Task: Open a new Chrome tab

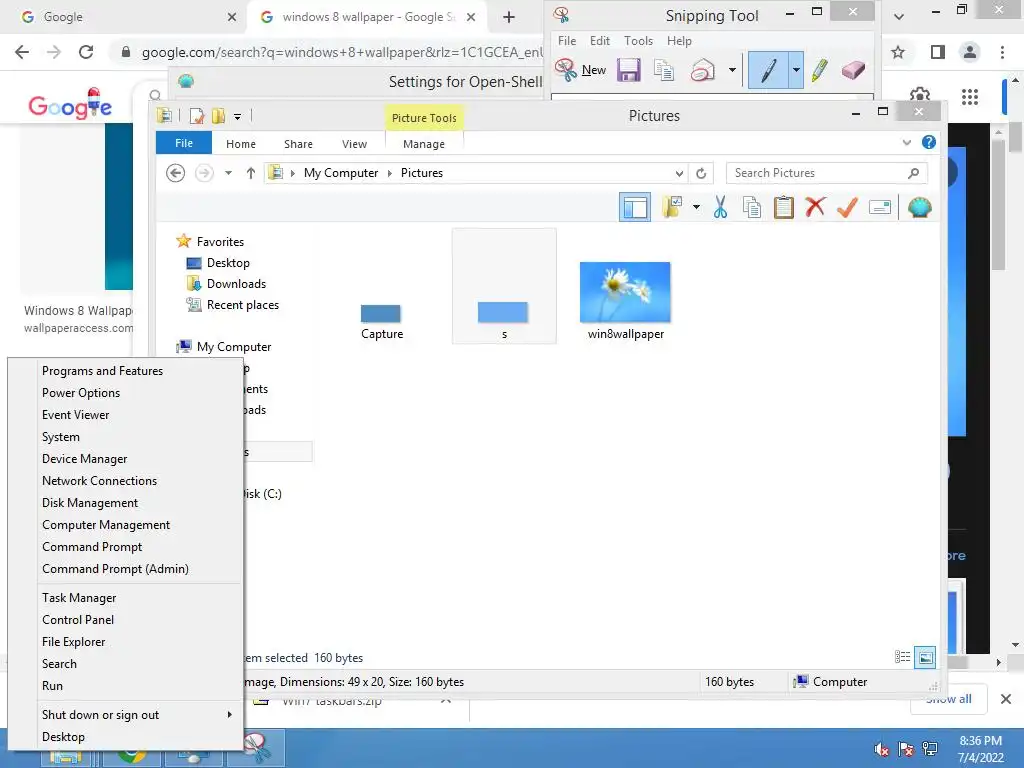Action: [x=509, y=17]
